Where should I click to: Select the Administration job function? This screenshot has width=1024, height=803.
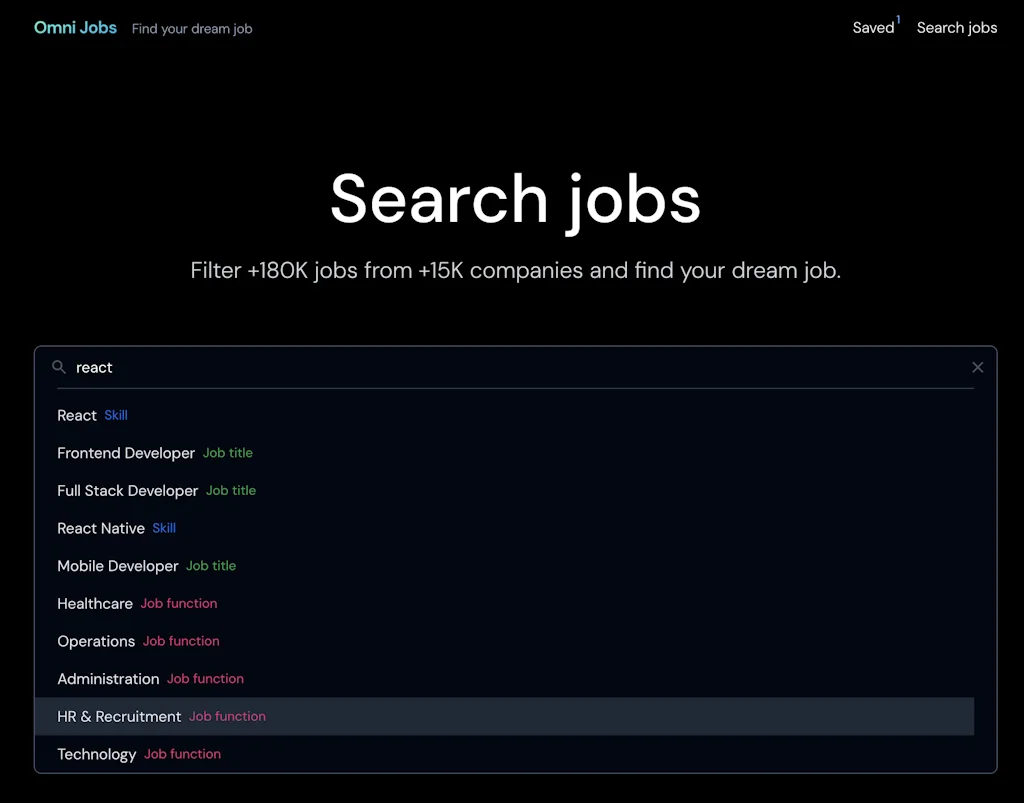pos(108,678)
